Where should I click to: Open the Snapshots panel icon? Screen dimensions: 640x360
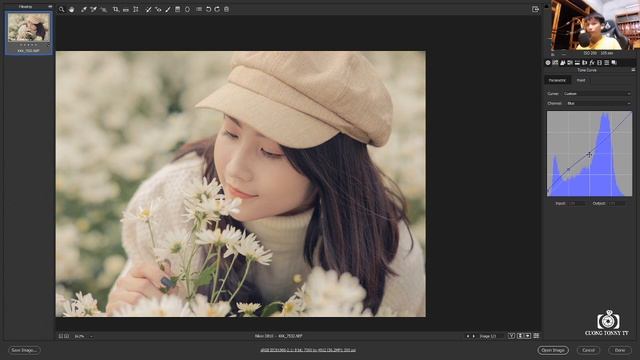(x=614, y=63)
